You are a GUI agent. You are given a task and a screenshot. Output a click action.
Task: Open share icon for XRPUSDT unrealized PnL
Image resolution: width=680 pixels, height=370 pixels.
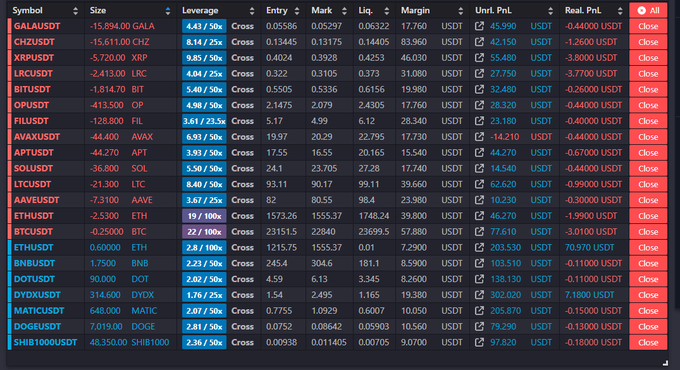pyautogui.click(x=479, y=58)
